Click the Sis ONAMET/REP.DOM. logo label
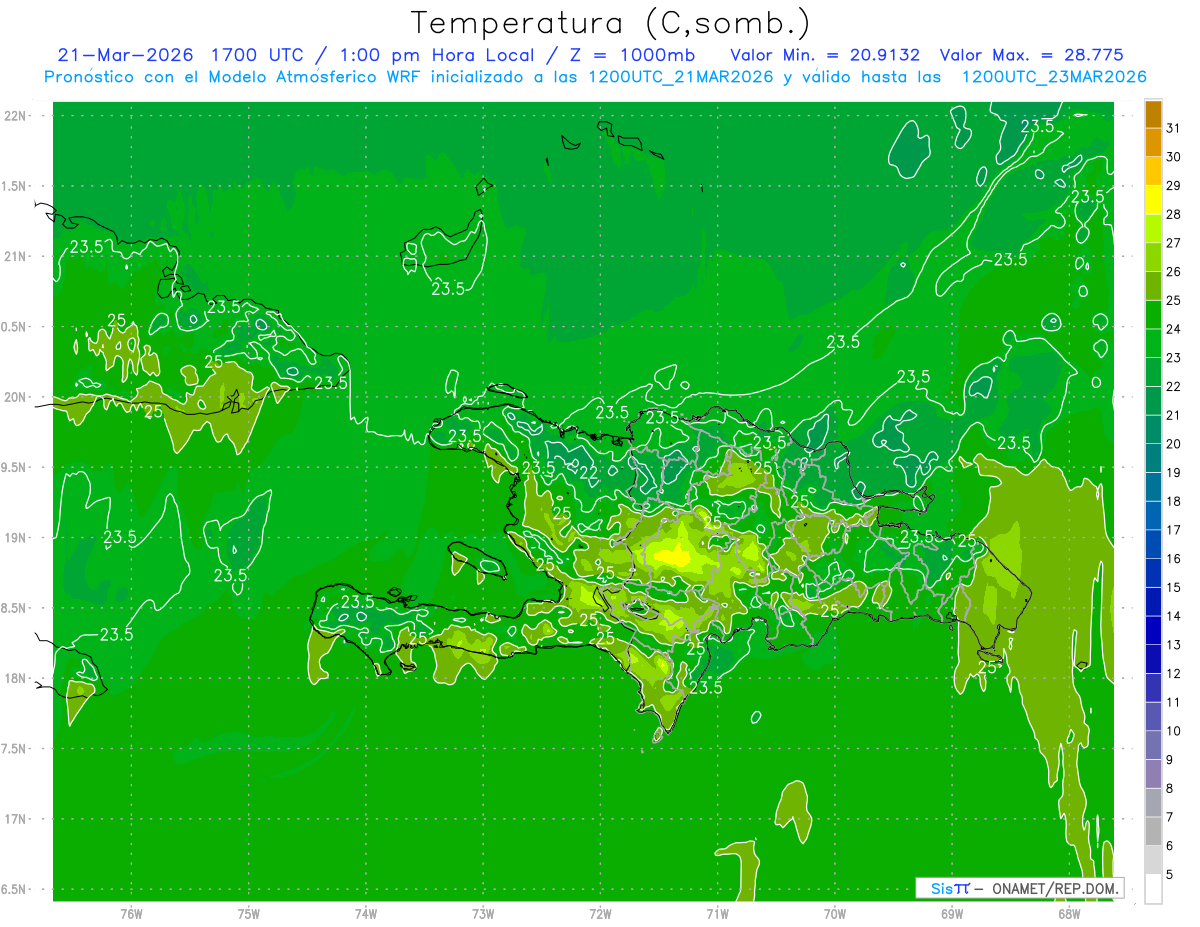This screenshot has height=927, width=1200. (x=1020, y=888)
